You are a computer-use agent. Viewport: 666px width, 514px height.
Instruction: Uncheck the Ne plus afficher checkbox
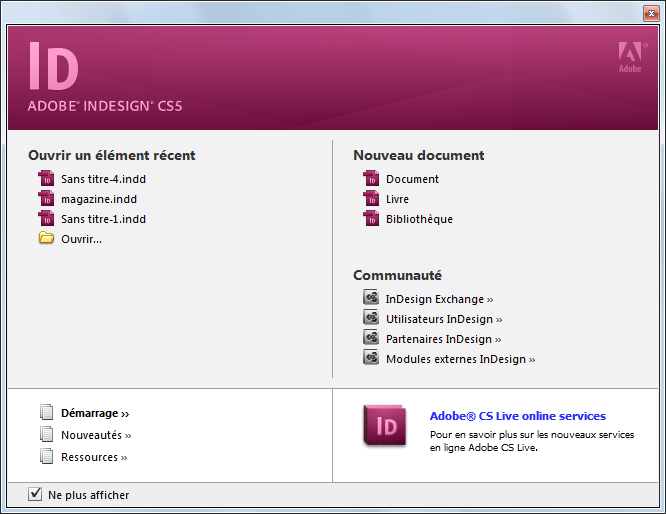35,494
